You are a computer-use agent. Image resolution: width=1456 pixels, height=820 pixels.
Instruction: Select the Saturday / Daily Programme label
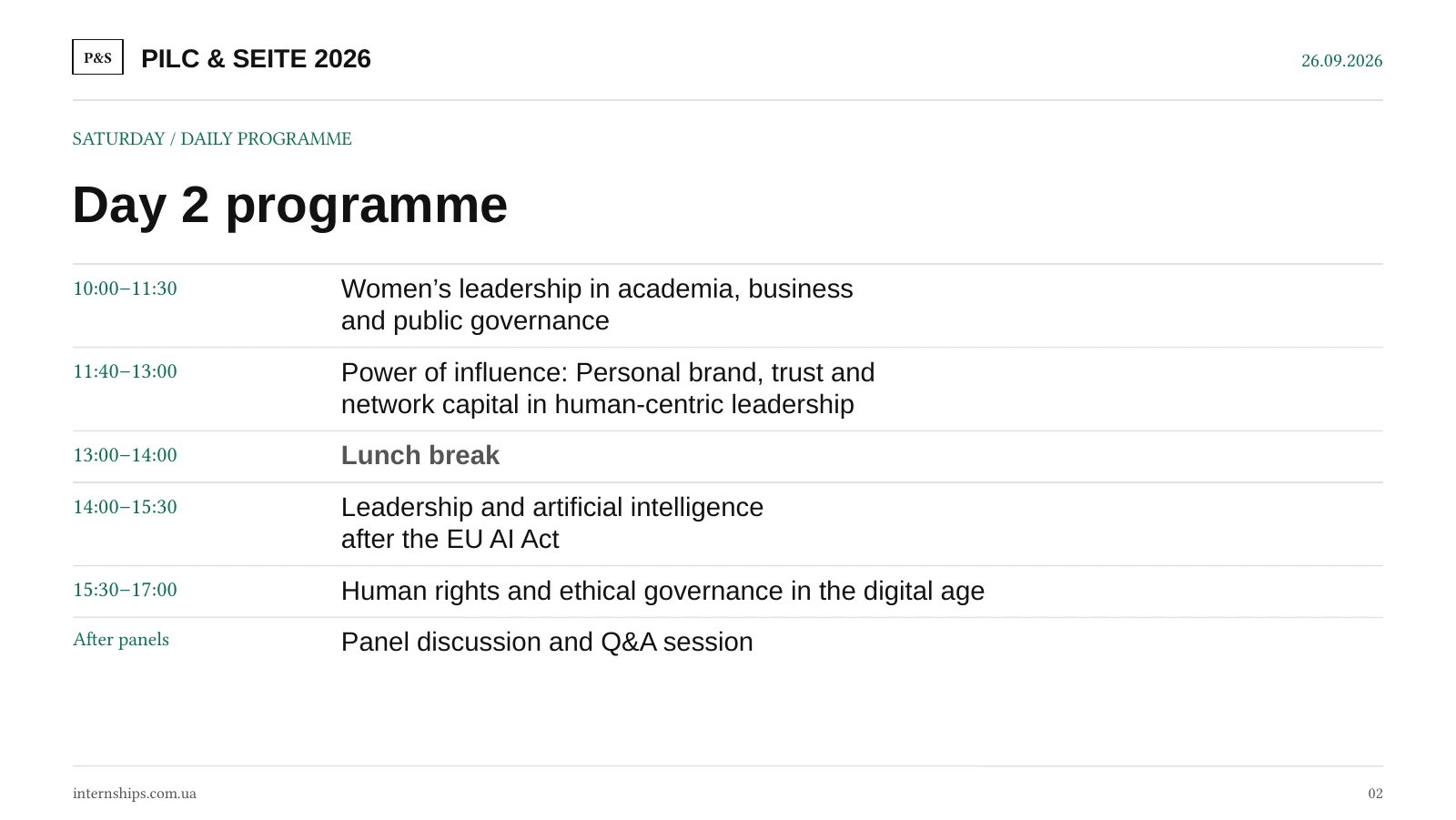[212, 139]
